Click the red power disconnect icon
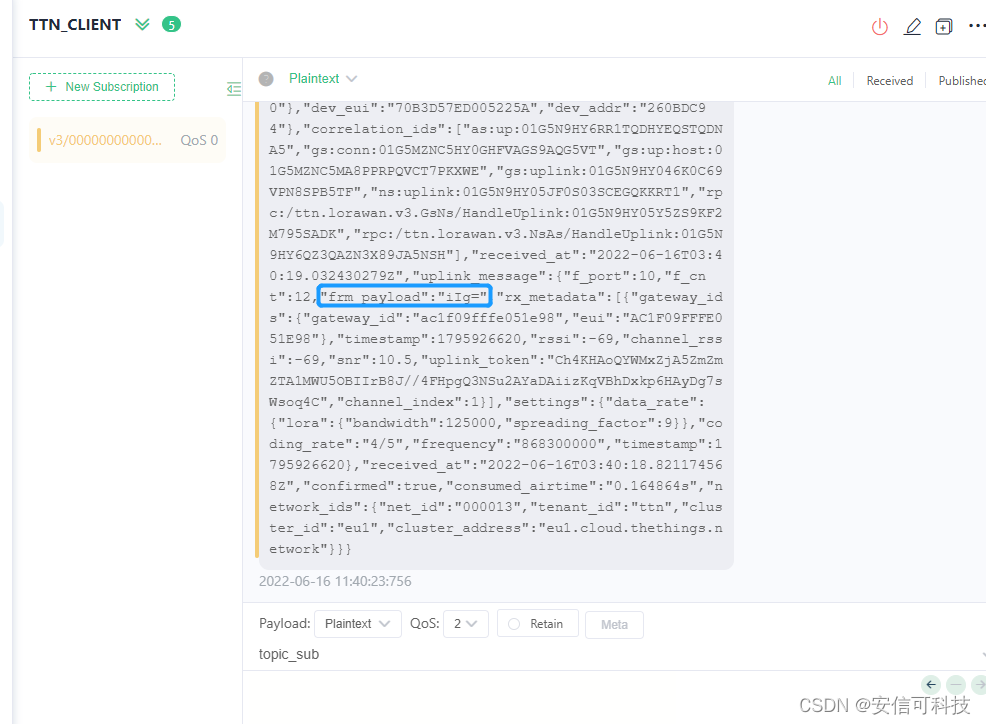 click(x=879, y=26)
